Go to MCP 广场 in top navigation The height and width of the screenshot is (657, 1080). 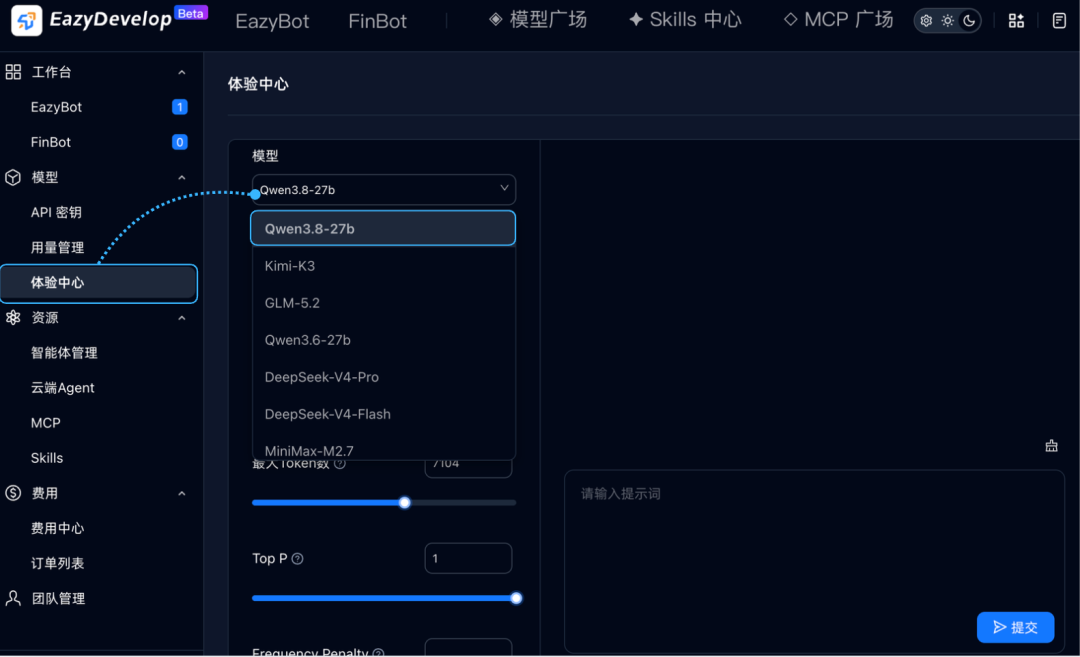[838, 20]
